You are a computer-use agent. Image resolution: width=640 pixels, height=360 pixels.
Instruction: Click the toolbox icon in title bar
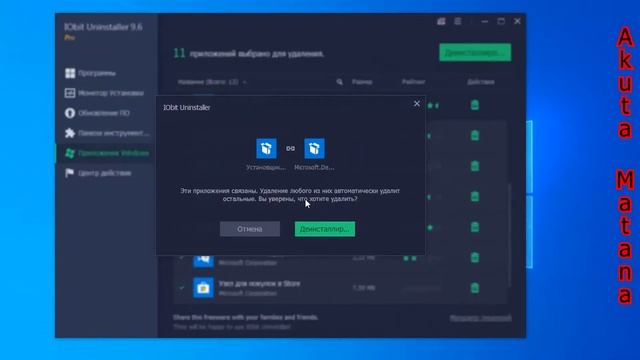441,21
